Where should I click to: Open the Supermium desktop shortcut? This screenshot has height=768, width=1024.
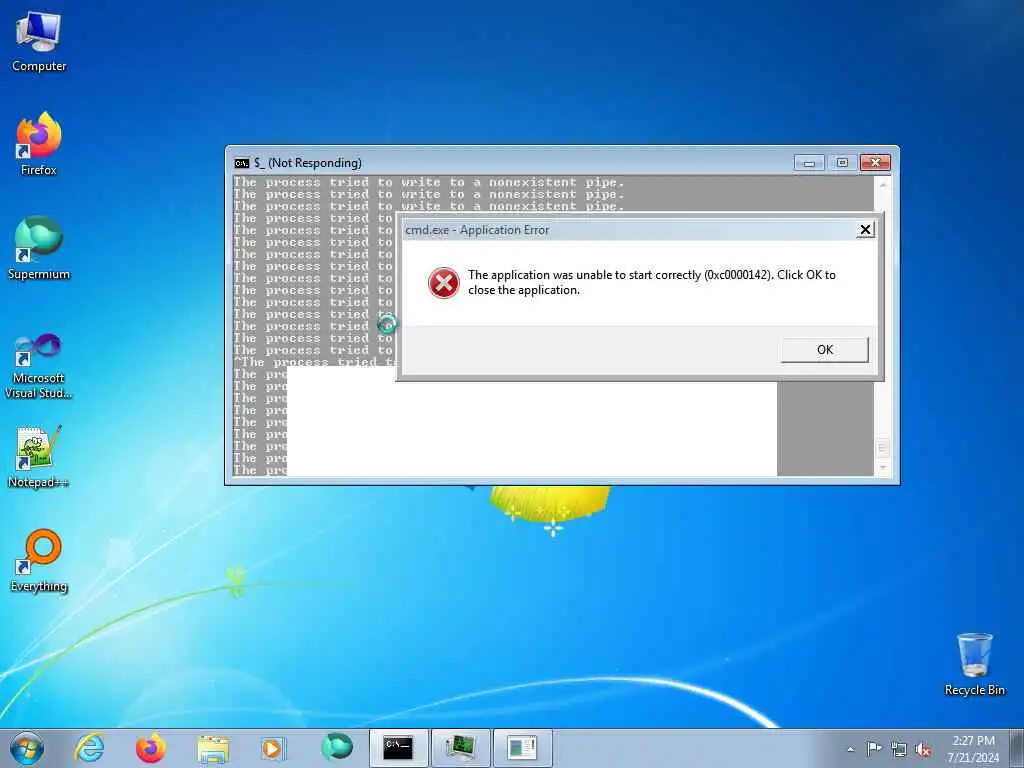click(39, 249)
